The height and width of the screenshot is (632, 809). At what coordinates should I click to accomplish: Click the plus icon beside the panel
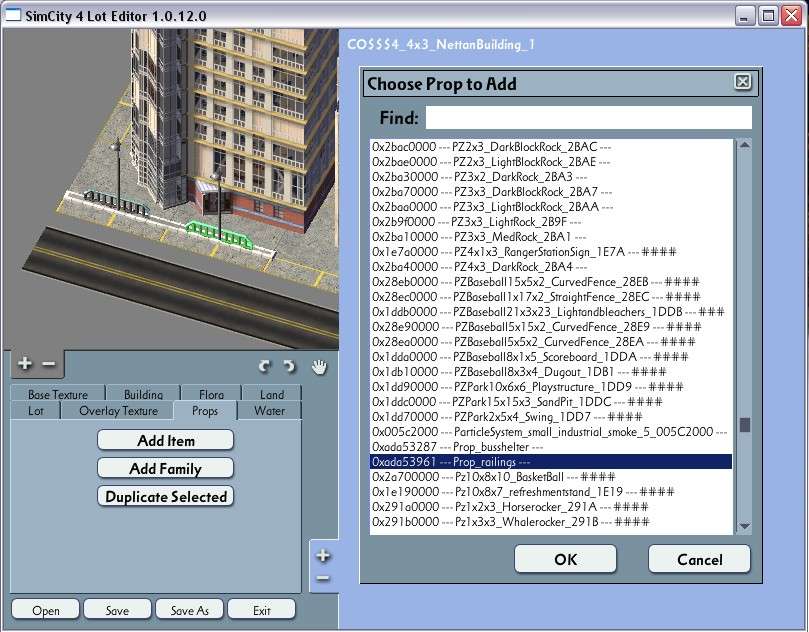[x=323, y=556]
